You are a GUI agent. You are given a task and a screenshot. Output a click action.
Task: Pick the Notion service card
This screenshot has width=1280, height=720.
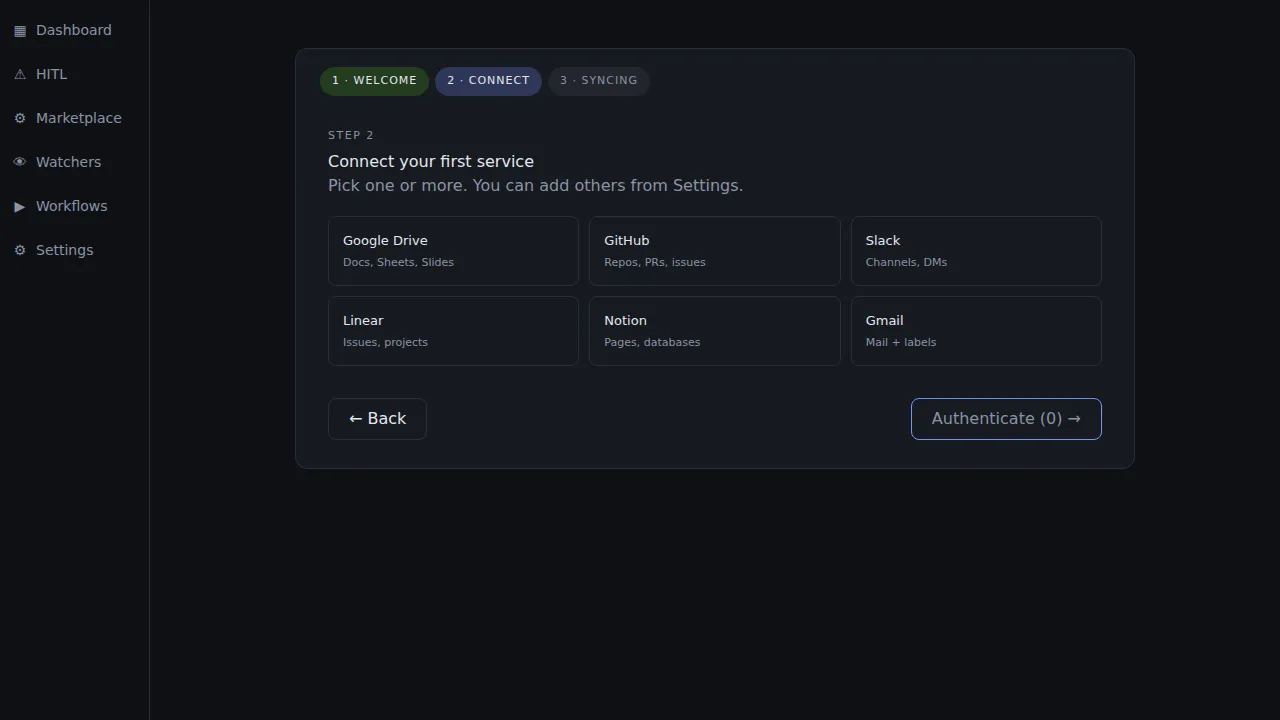(x=714, y=331)
